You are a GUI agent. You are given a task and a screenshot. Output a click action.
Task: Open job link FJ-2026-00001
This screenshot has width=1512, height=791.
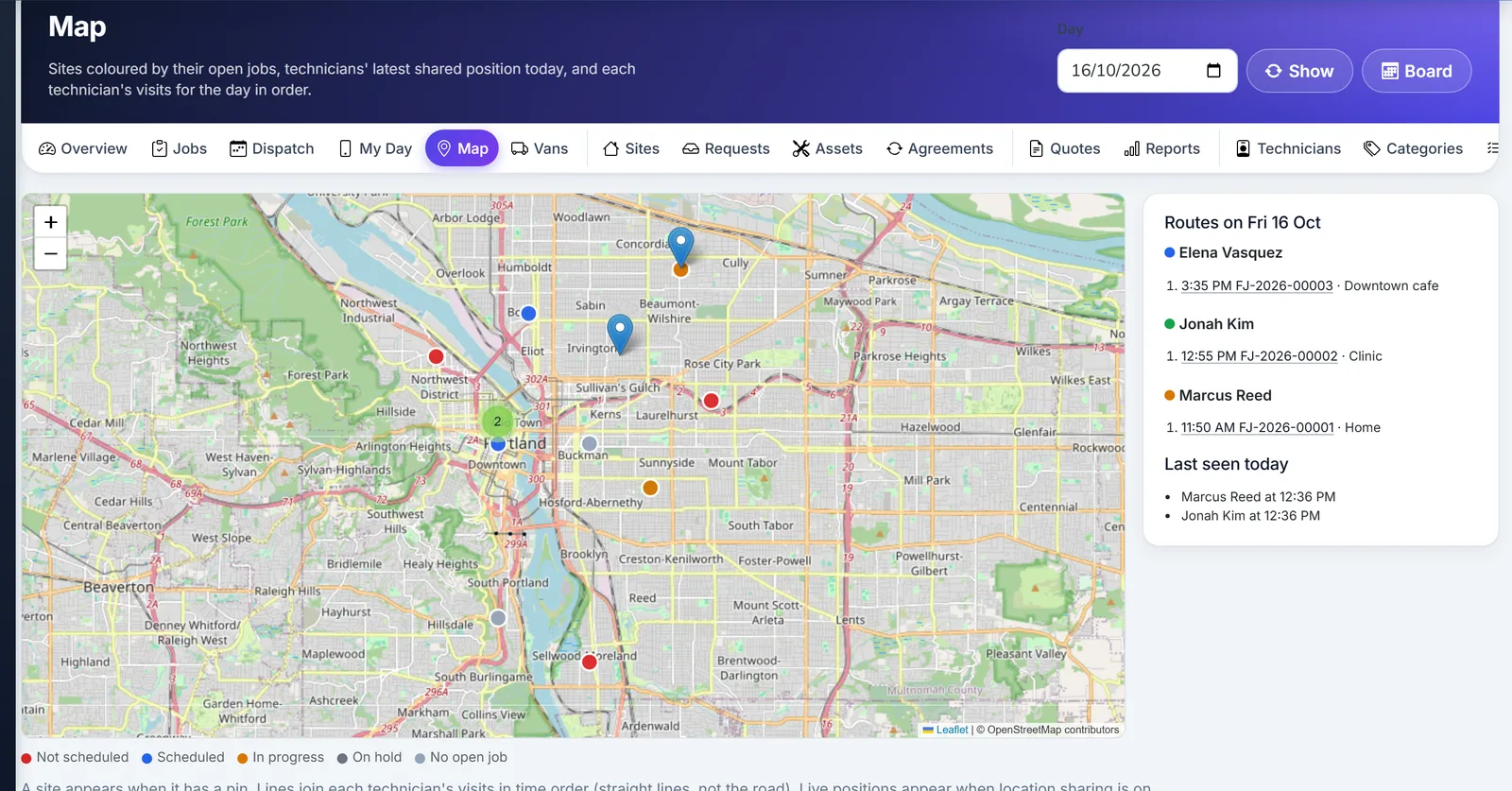[x=1258, y=427]
